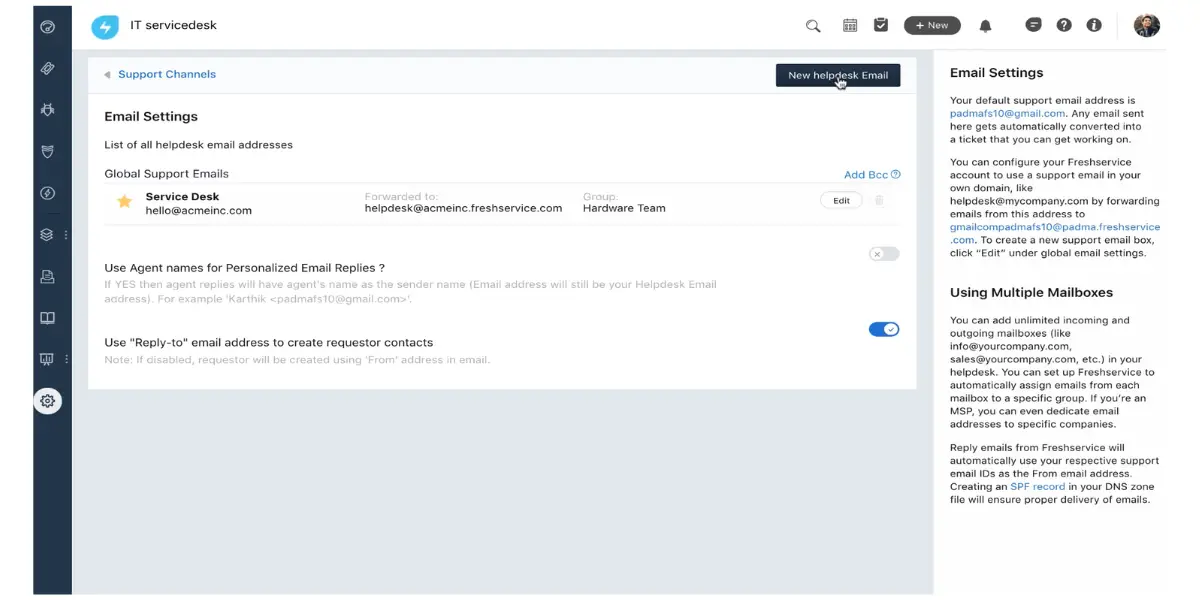Select helpdesk@acmeinc.freshservice.com forwarded address
The height and width of the screenshot is (600, 1200).
tap(463, 208)
